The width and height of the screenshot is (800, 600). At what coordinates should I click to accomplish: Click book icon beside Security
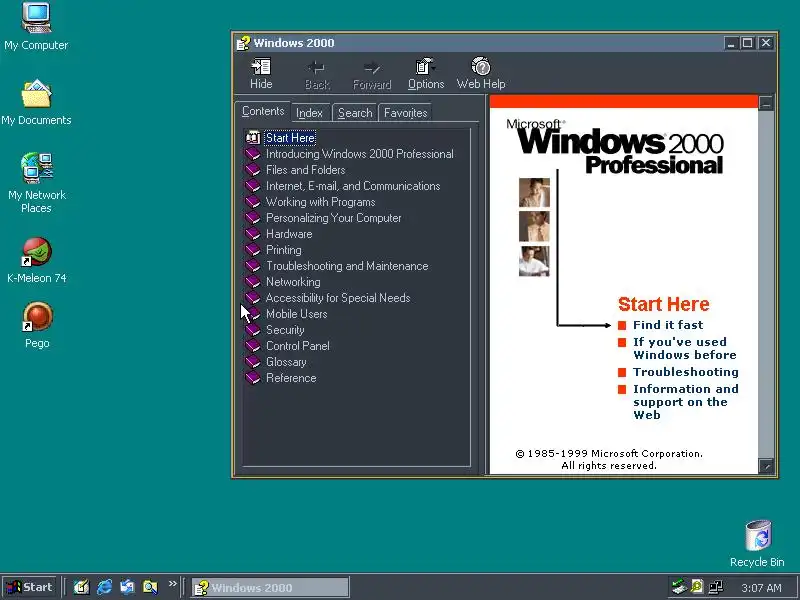(253, 330)
